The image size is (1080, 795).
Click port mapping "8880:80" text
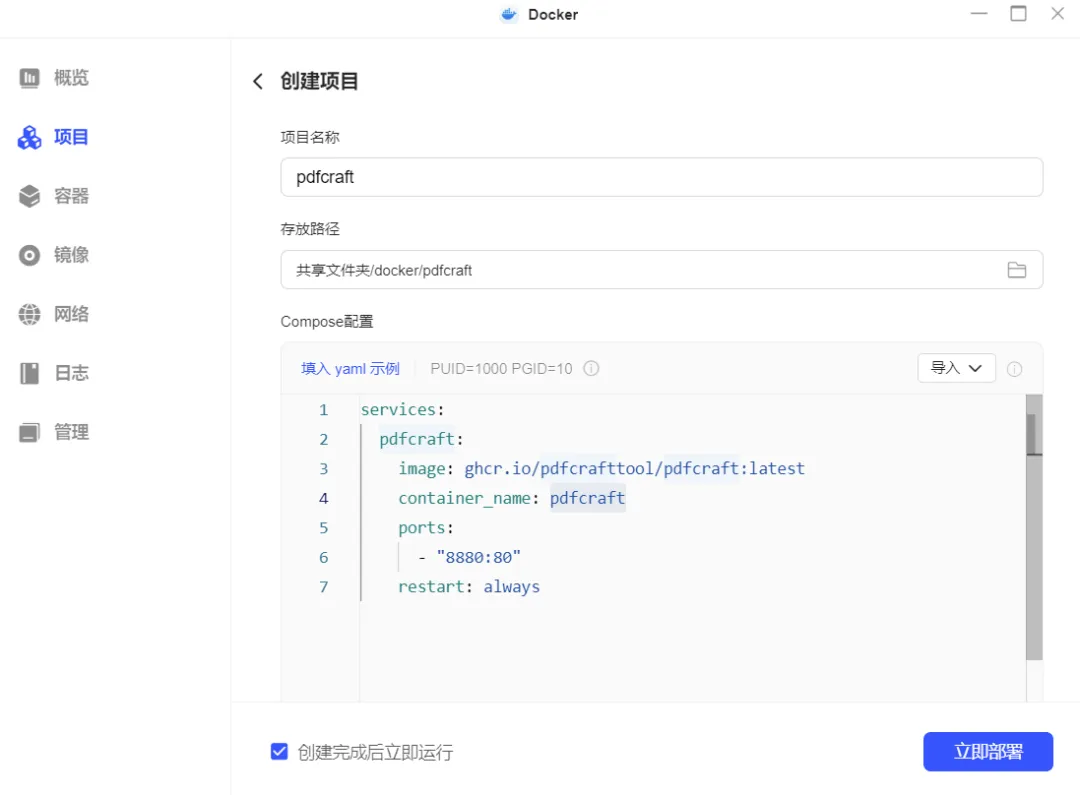[479, 557]
